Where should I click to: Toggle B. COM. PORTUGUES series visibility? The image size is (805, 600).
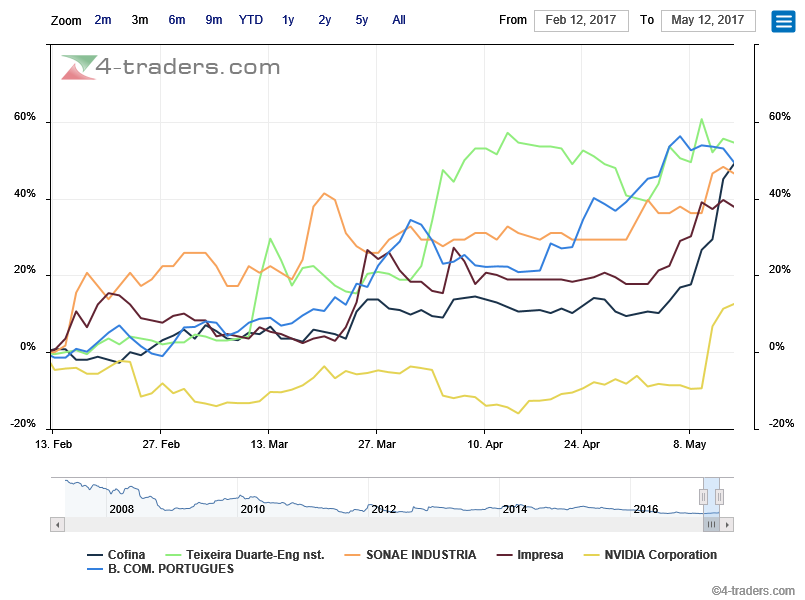tap(161, 569)
